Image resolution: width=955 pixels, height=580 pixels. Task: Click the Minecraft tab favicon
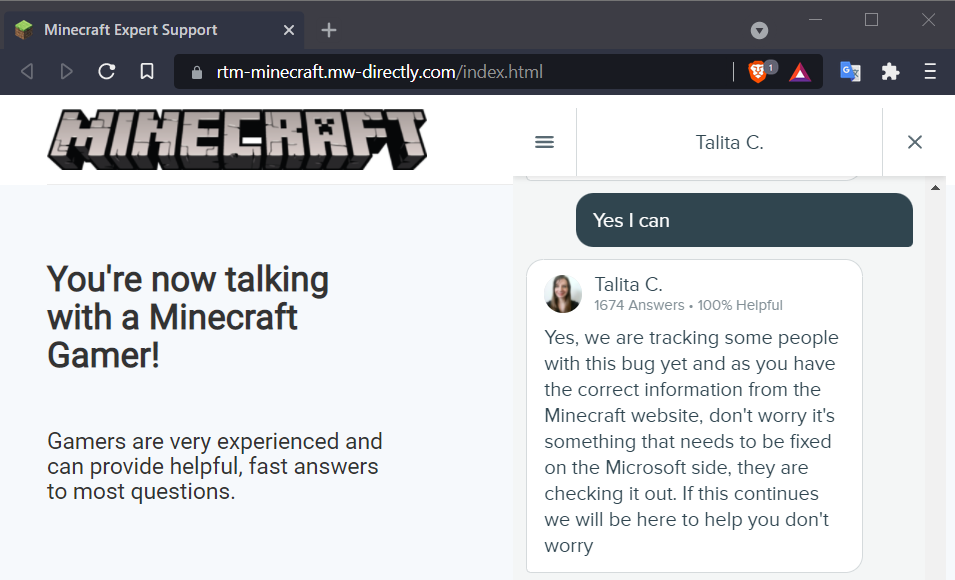pos(23,30)
